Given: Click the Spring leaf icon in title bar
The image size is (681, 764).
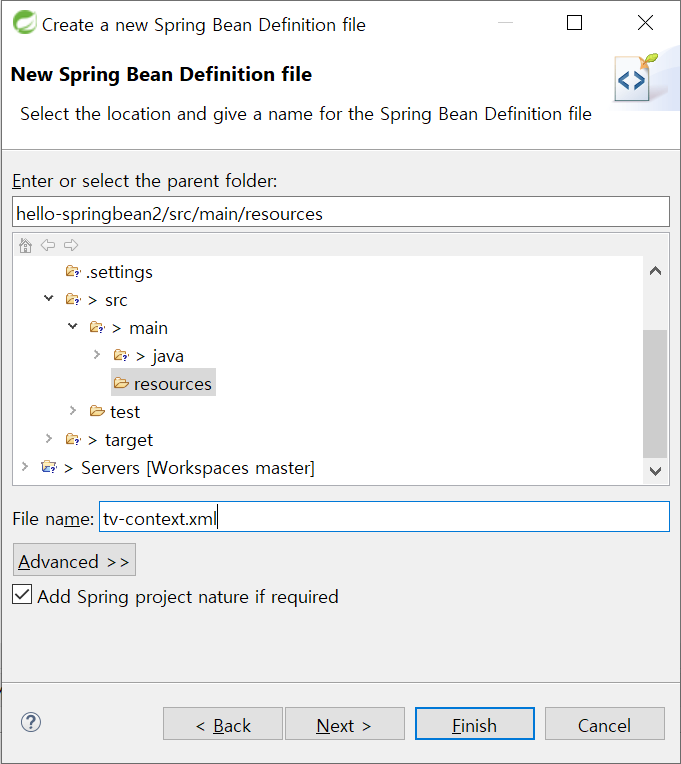Looking at the screenshot, I should (24, 22).
